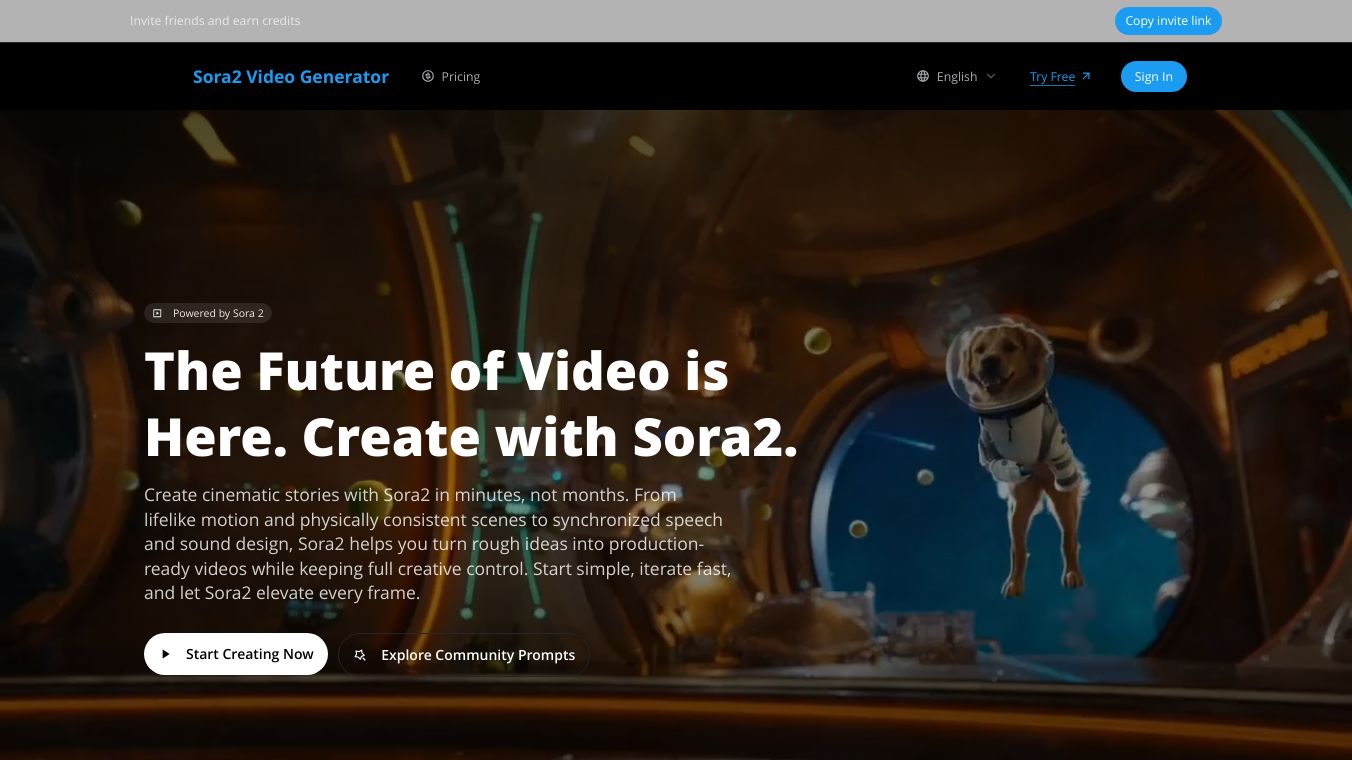The image size is (1352, 760).
Task: Open the Try Free link
Action: coord(1052,76)
